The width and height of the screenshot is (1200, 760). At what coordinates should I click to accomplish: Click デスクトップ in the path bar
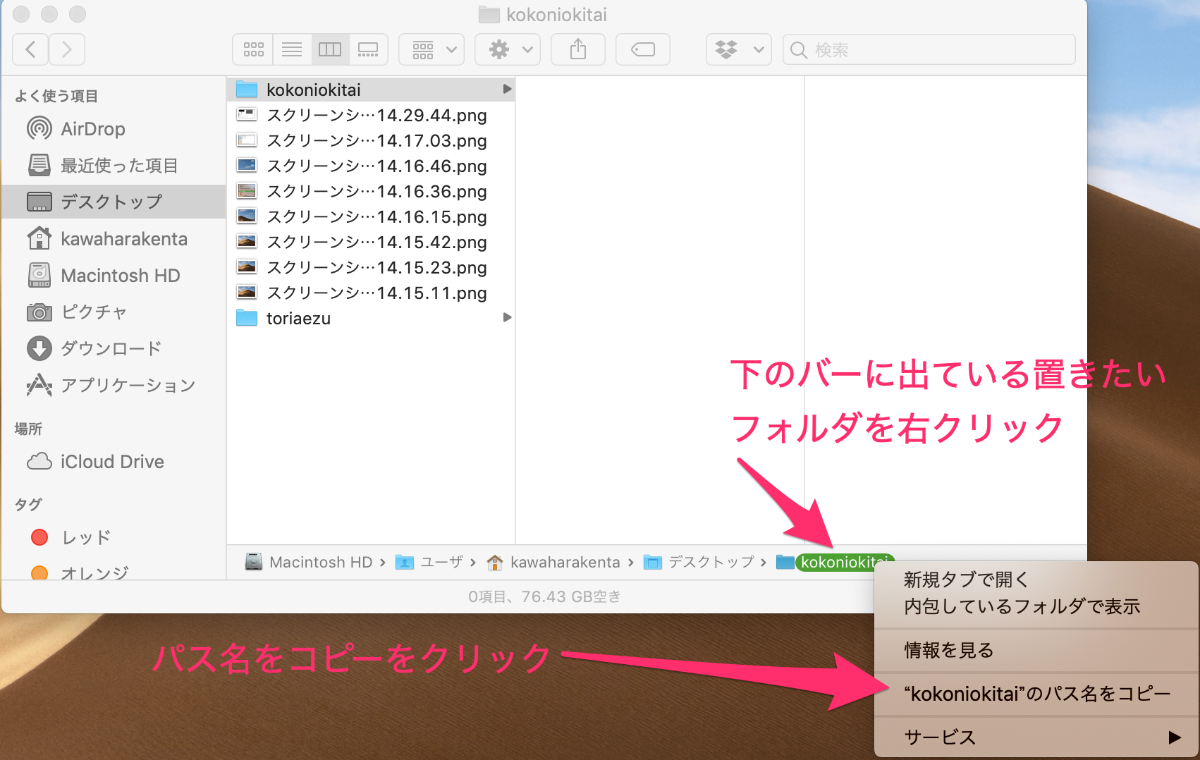(x=698, y=562)
